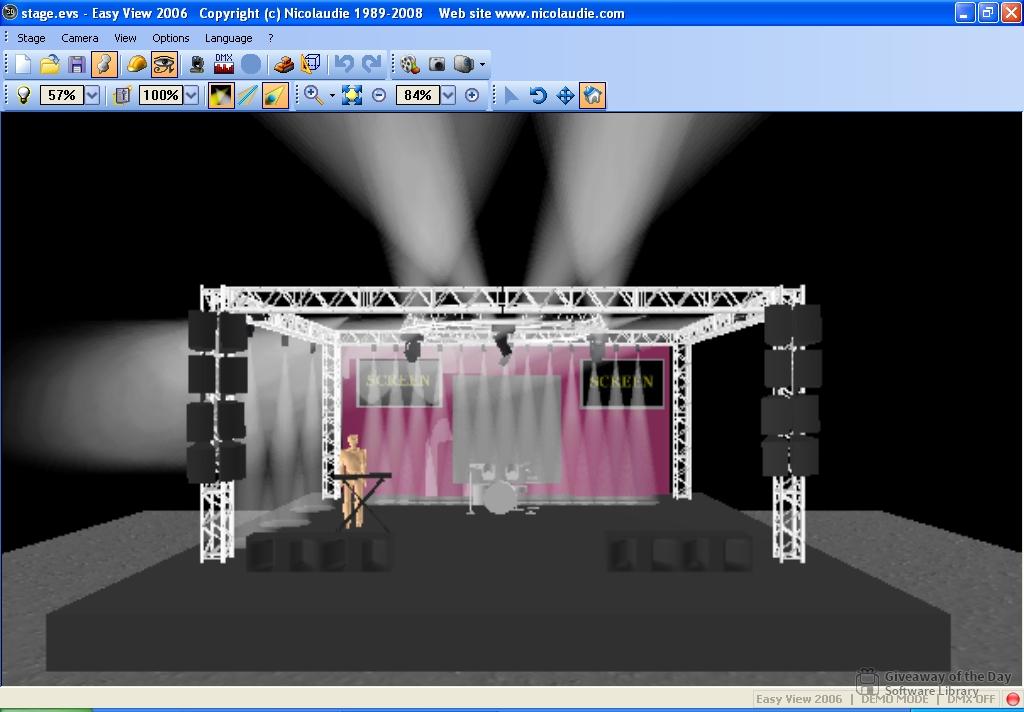Click the light bulb ambient light icon
1024x712 pixels.
coord(24,95)
